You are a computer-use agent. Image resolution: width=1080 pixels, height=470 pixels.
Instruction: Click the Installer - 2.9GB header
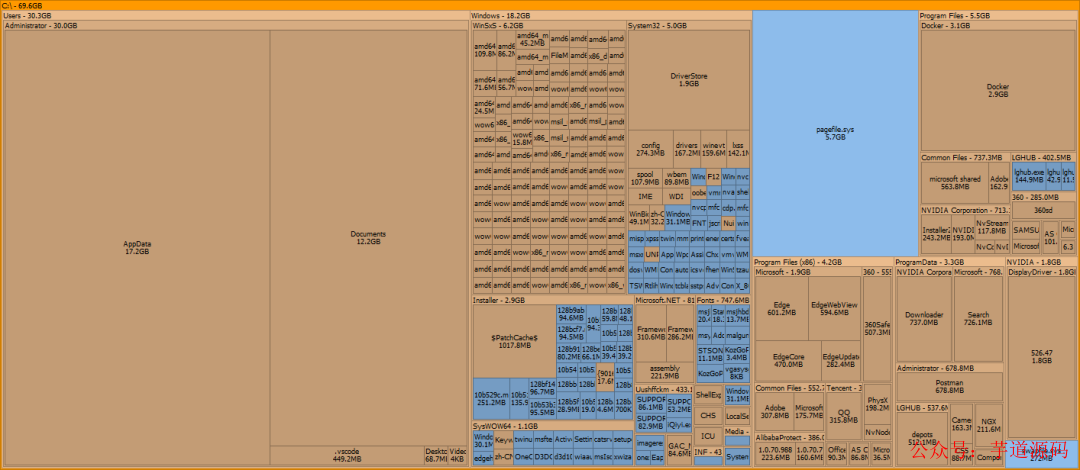552,300
